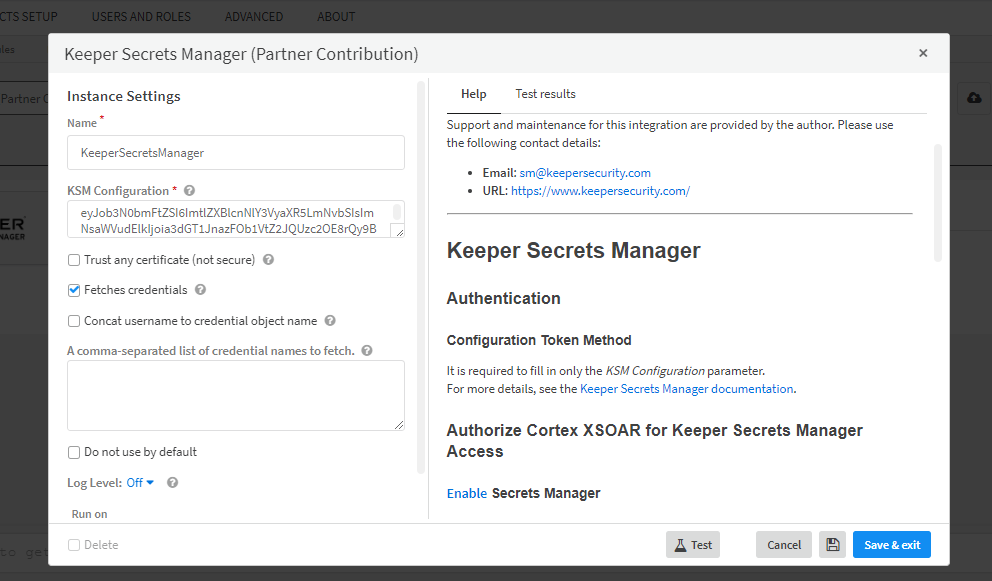
Task: Click help icon beside Trust any certificate
Action: pyautogui.click(x=268, y=260)
